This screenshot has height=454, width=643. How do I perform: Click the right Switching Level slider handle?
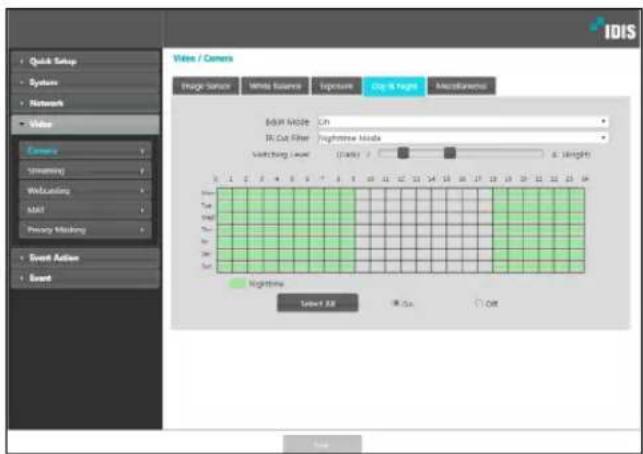coord(450,153)
